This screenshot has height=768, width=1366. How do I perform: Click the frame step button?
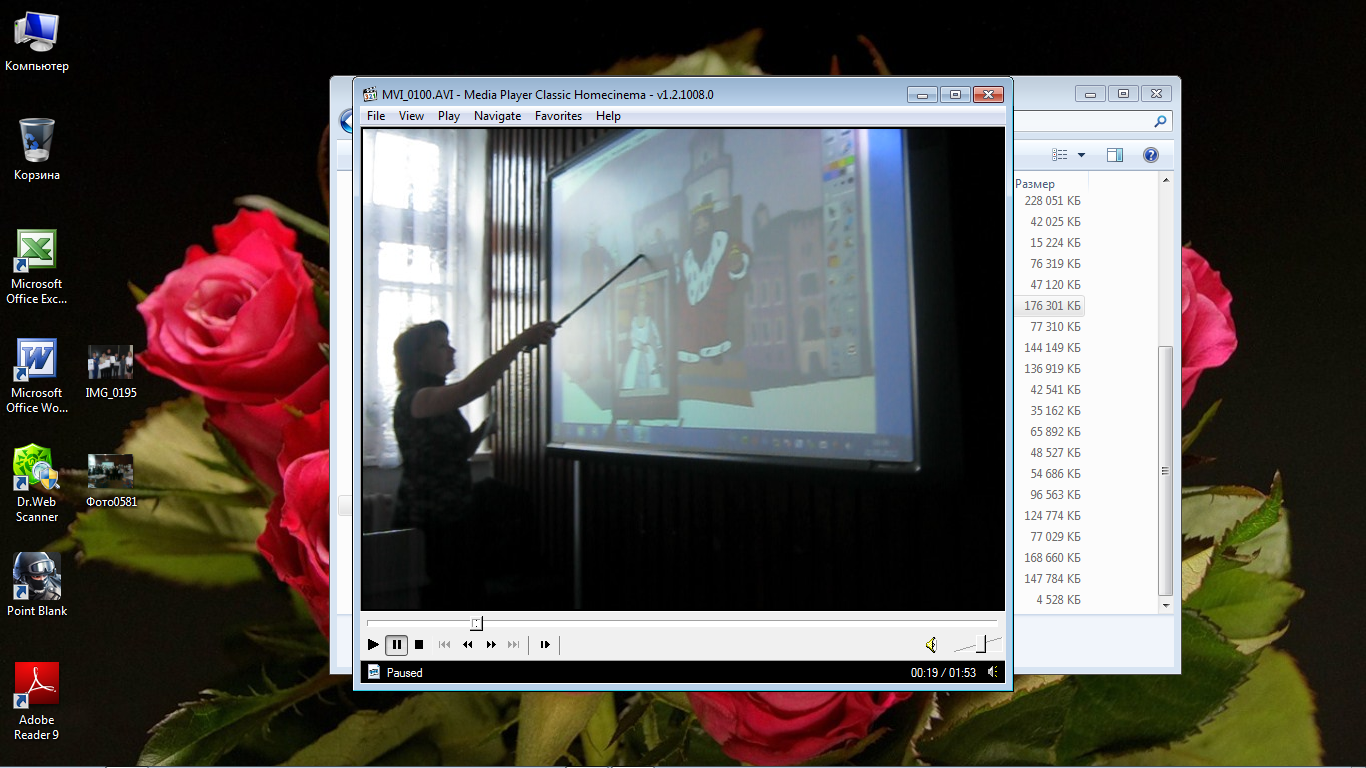545,645
